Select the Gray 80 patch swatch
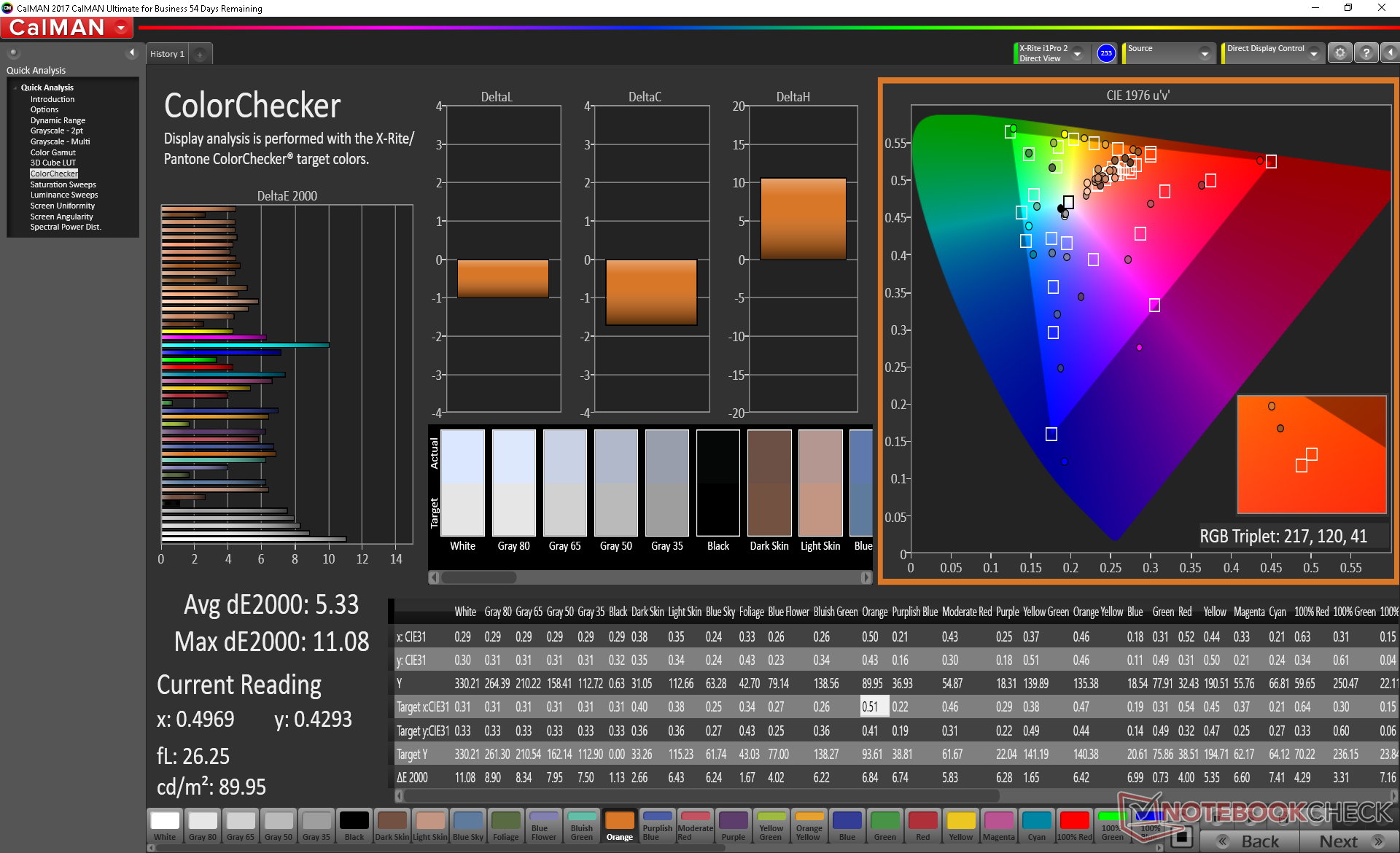 tap(203, 826)
